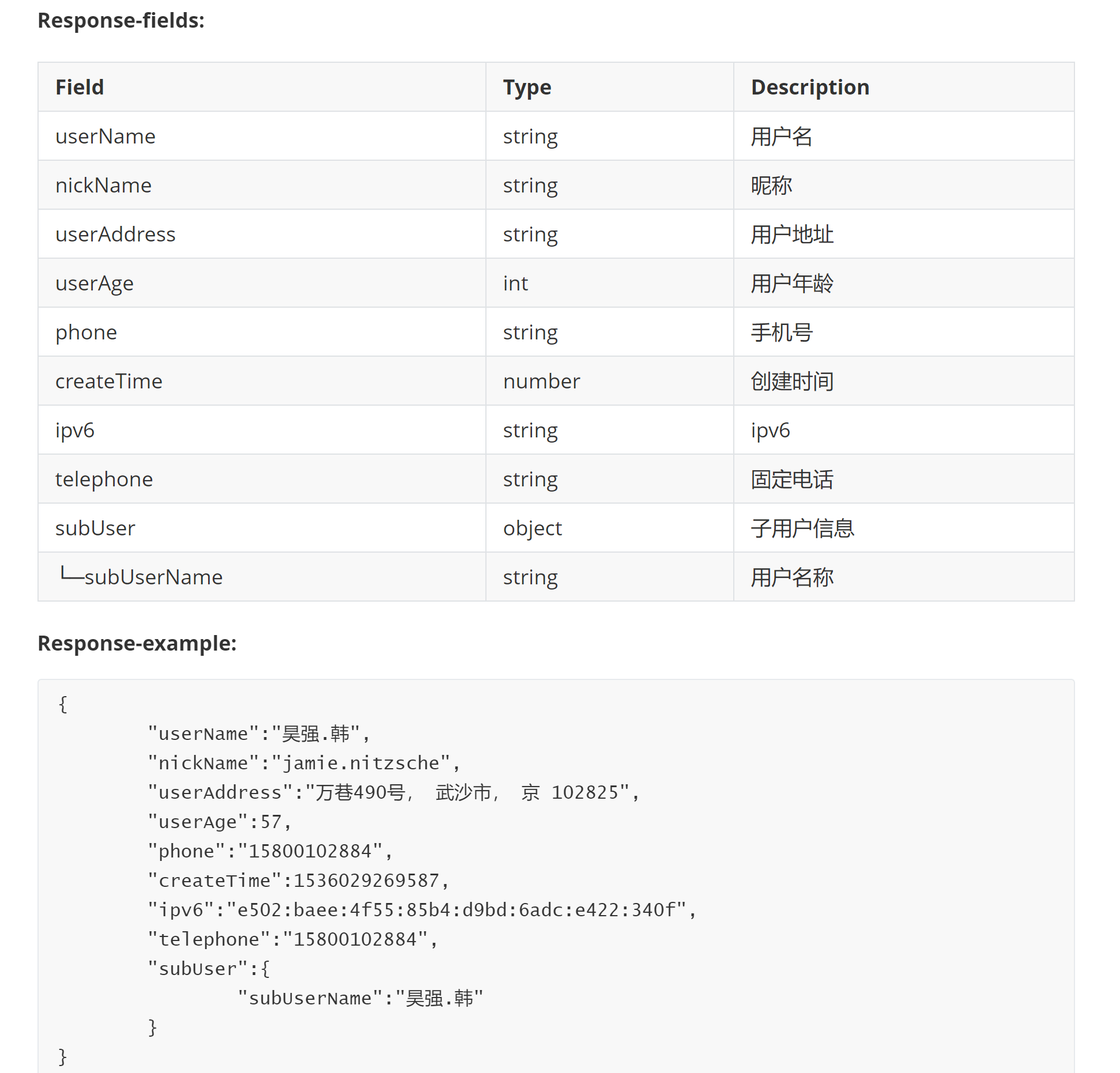Click the 子用户信息 description cell
This screenshot has width=1120, height=1073.
point(904,528)
